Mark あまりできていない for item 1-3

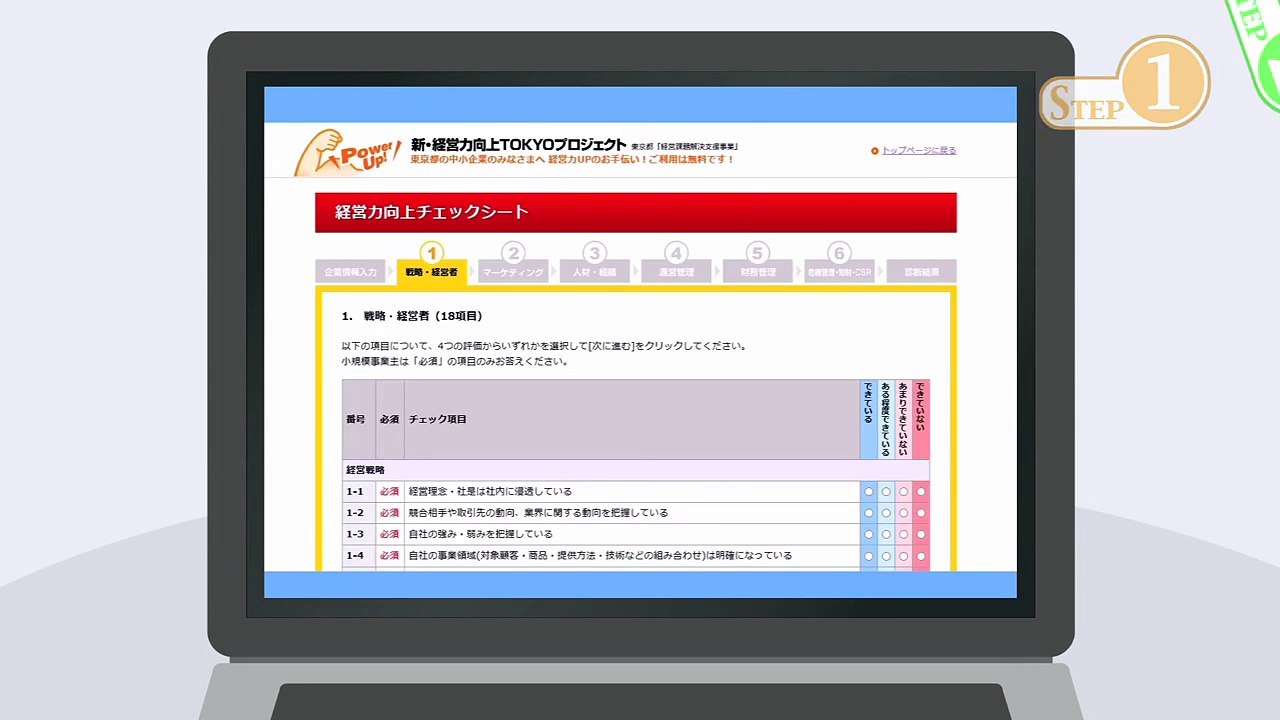[x=903, y=534]
